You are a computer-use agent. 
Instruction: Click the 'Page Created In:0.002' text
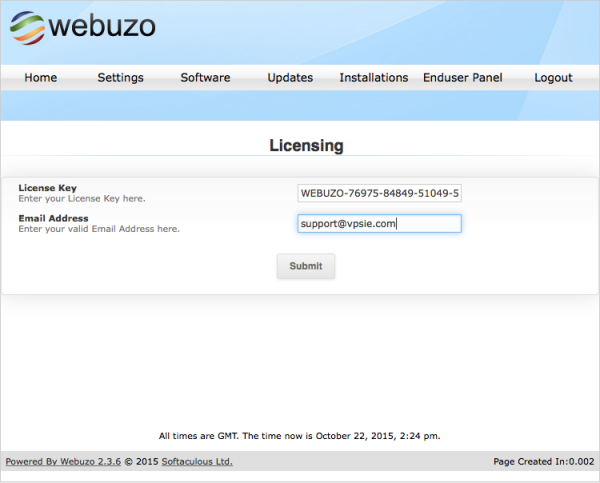pos(544,462)
